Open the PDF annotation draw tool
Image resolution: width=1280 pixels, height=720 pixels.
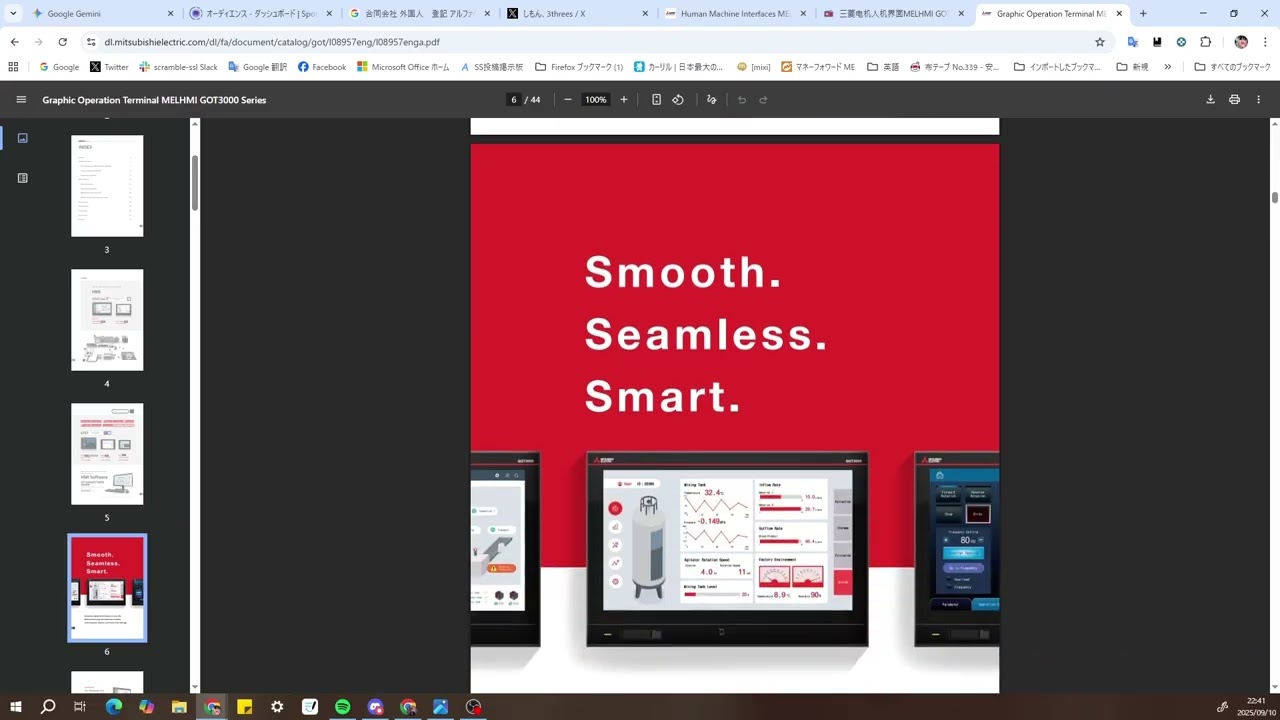711,100
